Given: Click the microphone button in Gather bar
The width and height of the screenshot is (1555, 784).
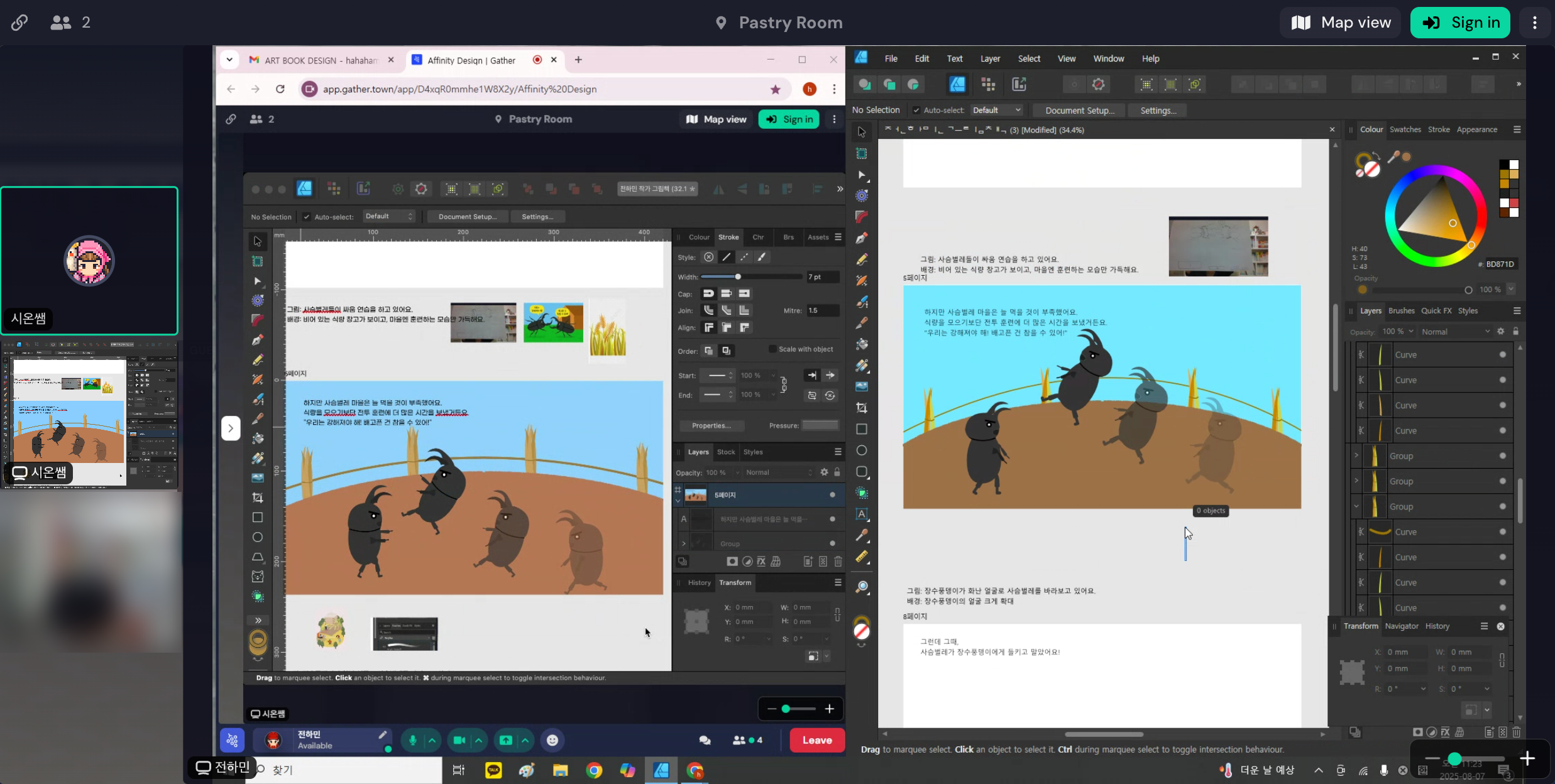Looking at the screenshot, I should (x=412, y=740).
